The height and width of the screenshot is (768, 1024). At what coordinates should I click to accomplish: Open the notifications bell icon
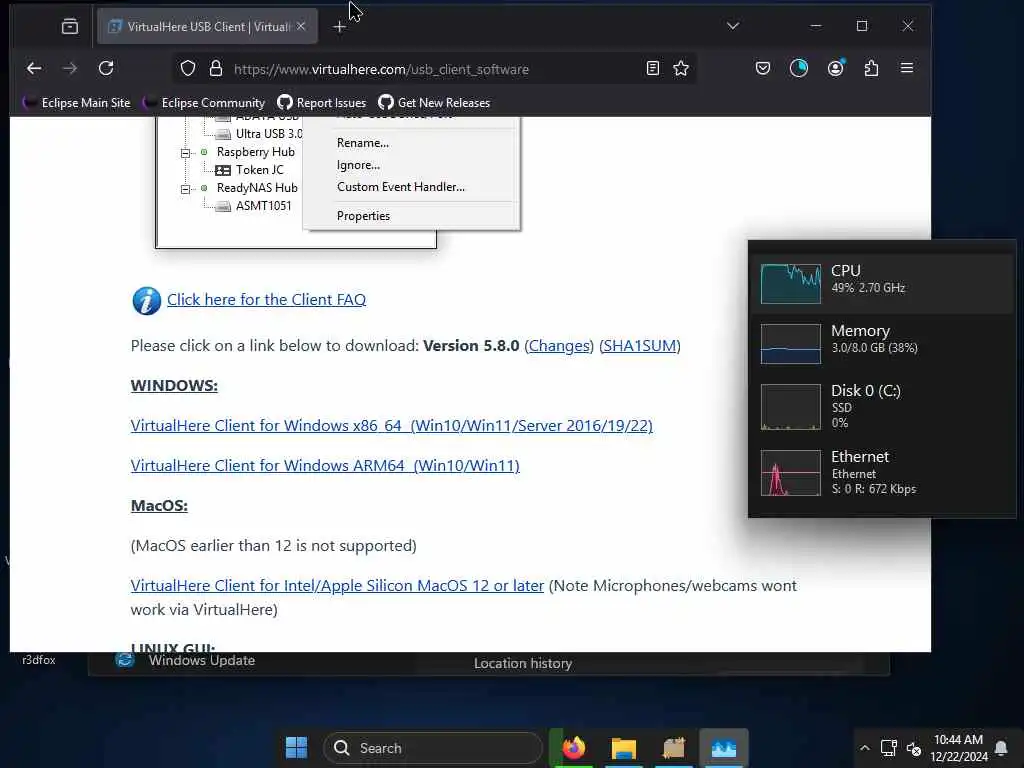coord(1000,748)
